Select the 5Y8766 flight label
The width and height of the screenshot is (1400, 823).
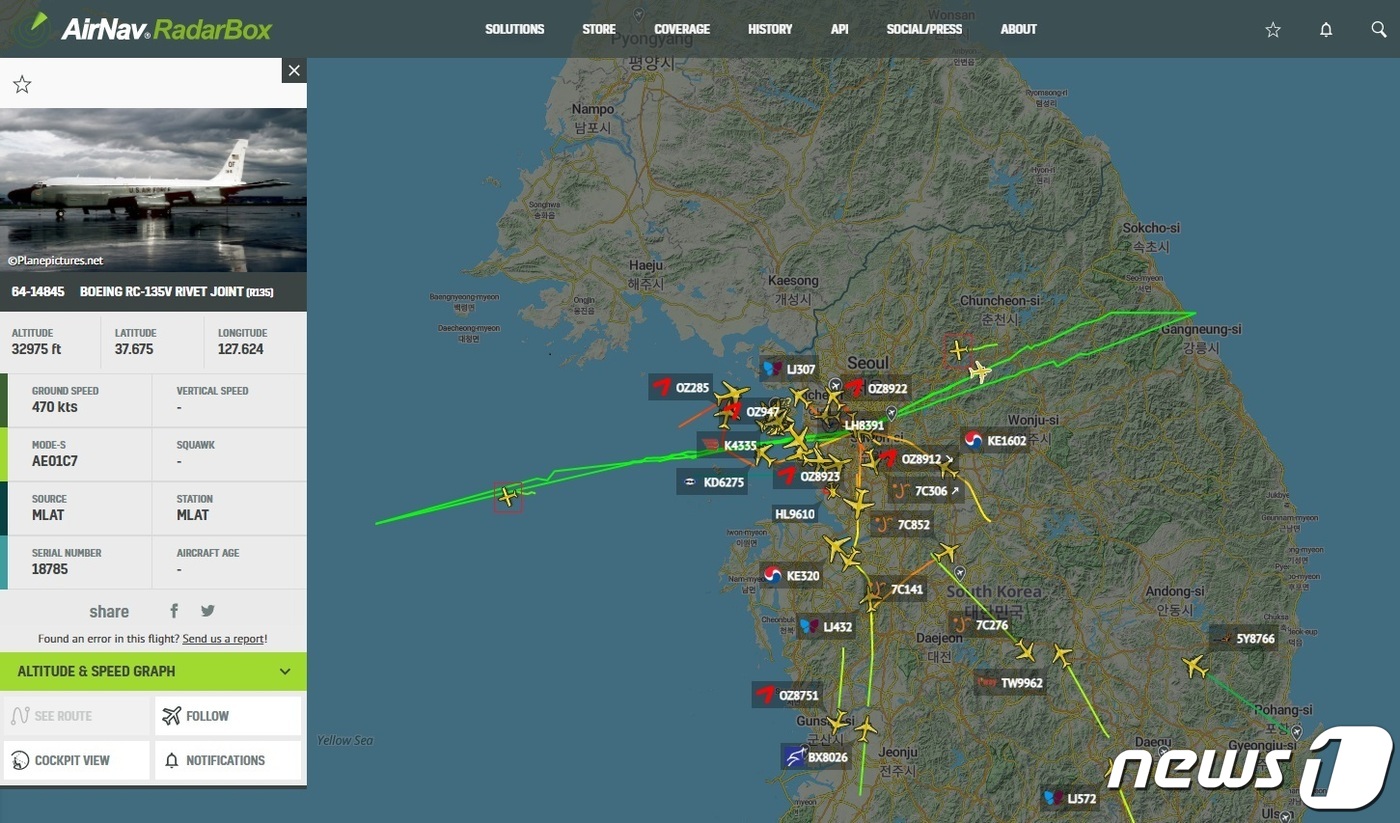coord(1243,638)
